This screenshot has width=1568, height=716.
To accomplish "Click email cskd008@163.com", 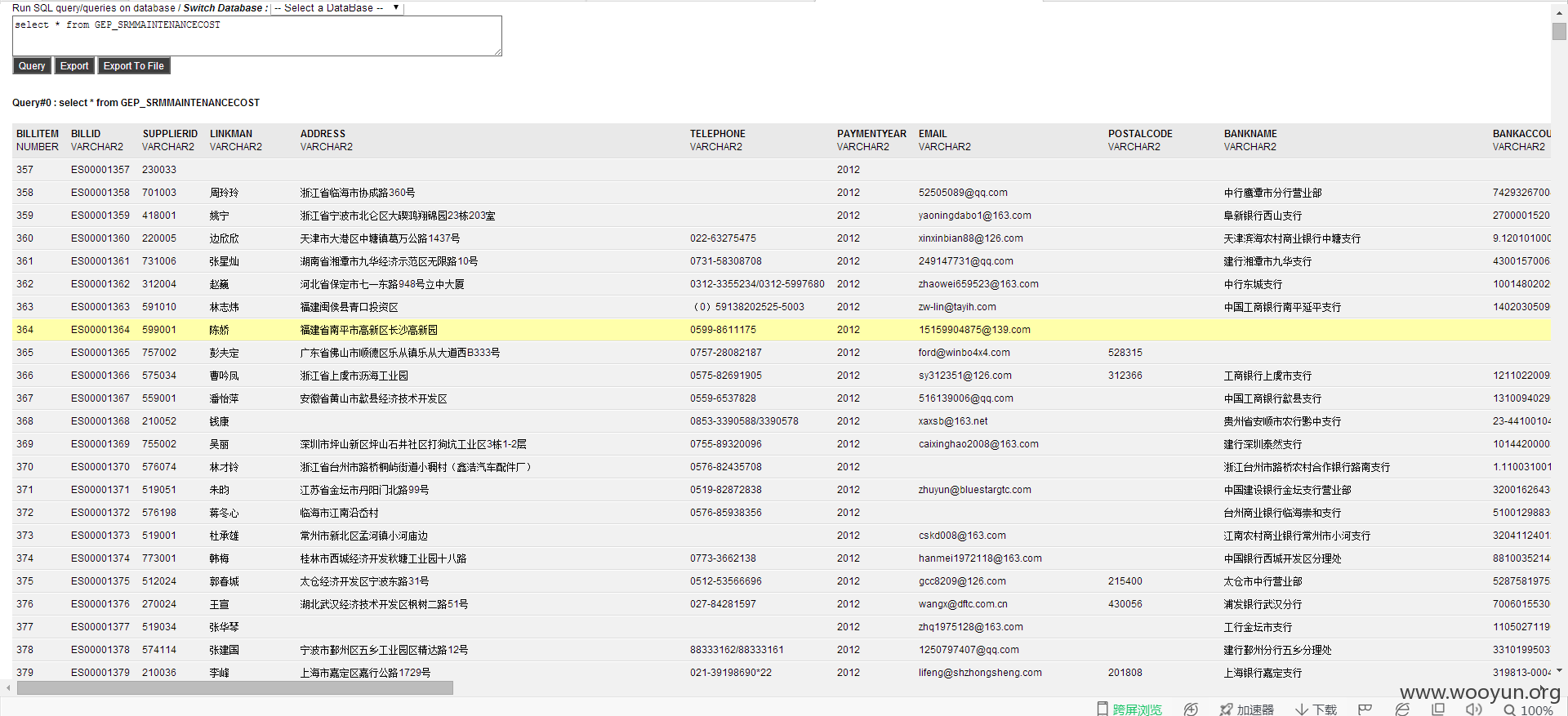I will tap(962, 536).
